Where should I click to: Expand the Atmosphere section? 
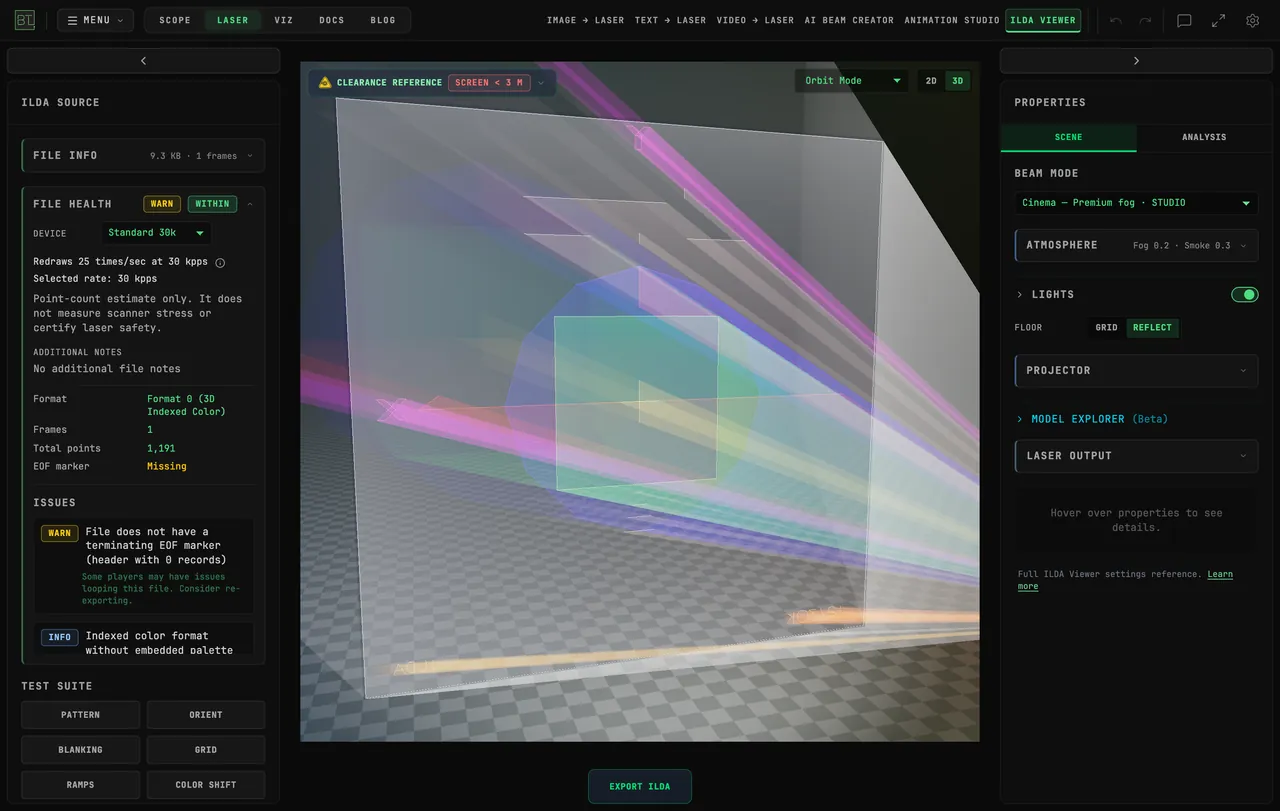(1136, 245)
